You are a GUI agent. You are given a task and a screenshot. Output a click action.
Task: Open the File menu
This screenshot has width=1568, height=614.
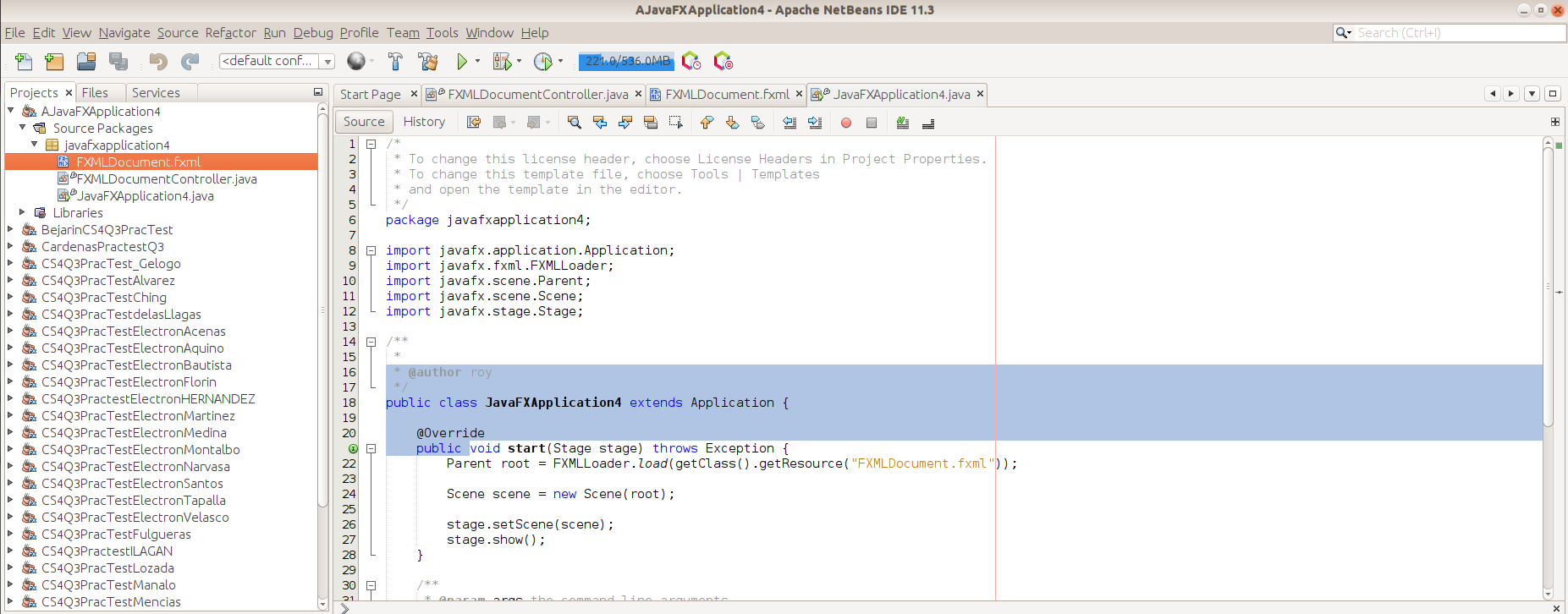(x=14, y=33)
